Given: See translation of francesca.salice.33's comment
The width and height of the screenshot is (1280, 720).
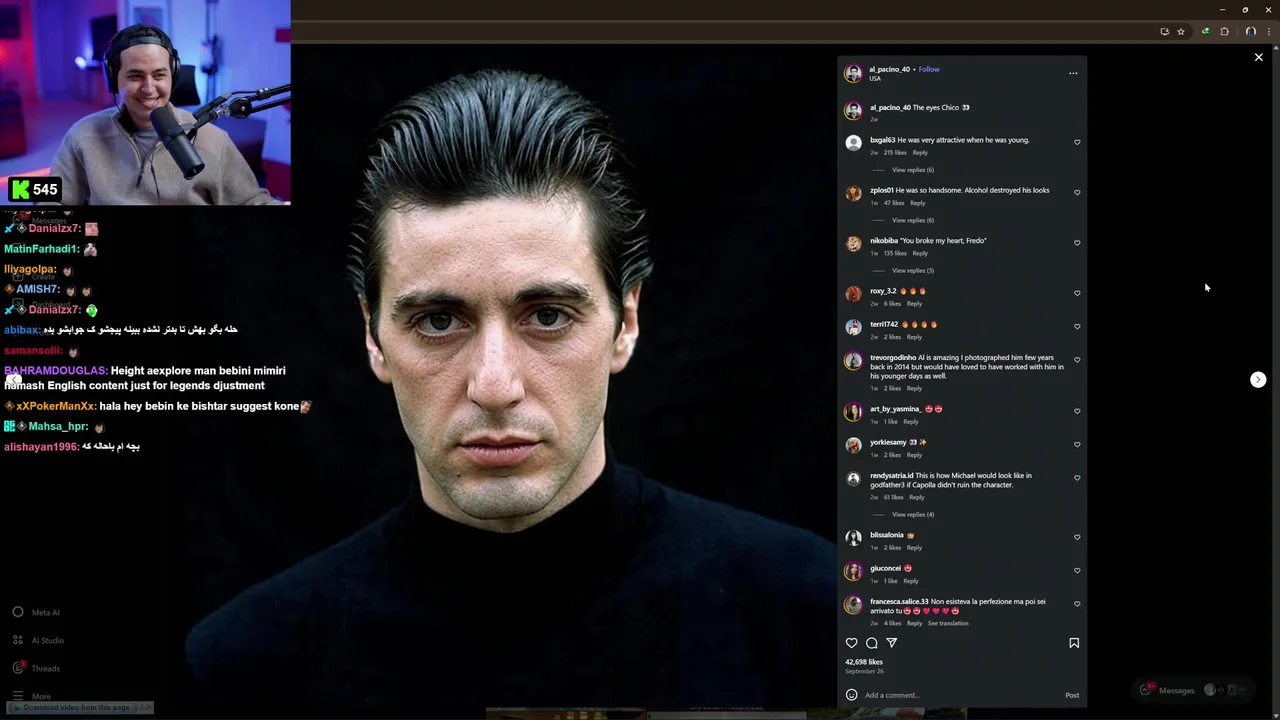Looking at the screenshot, I should [948, 623].
